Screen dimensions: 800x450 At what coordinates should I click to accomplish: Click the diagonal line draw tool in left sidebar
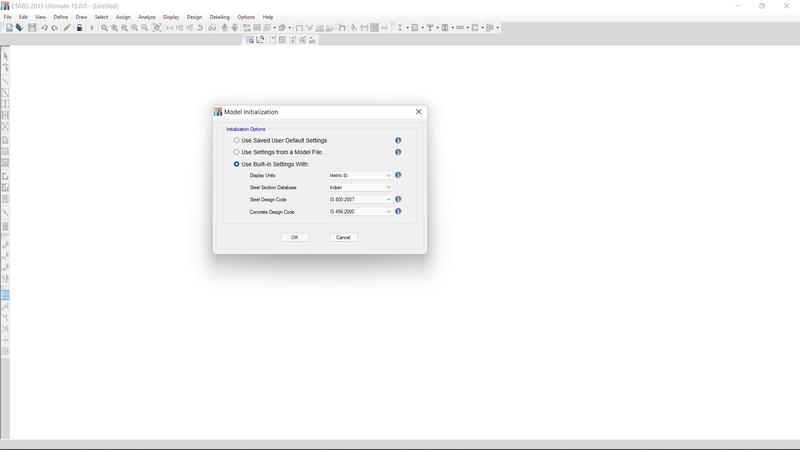click(6, 81)
